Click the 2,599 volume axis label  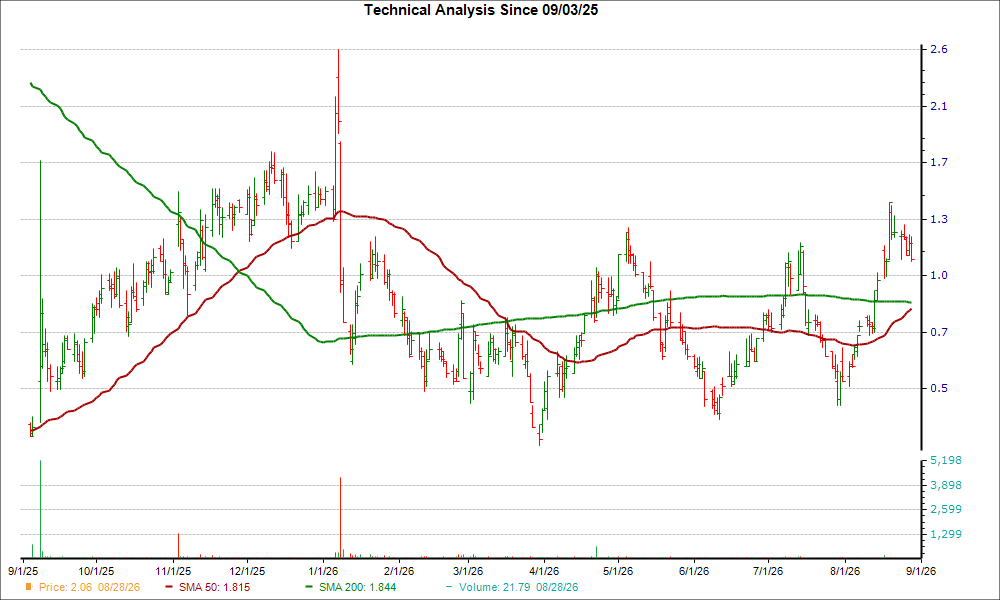click(946, 509)
